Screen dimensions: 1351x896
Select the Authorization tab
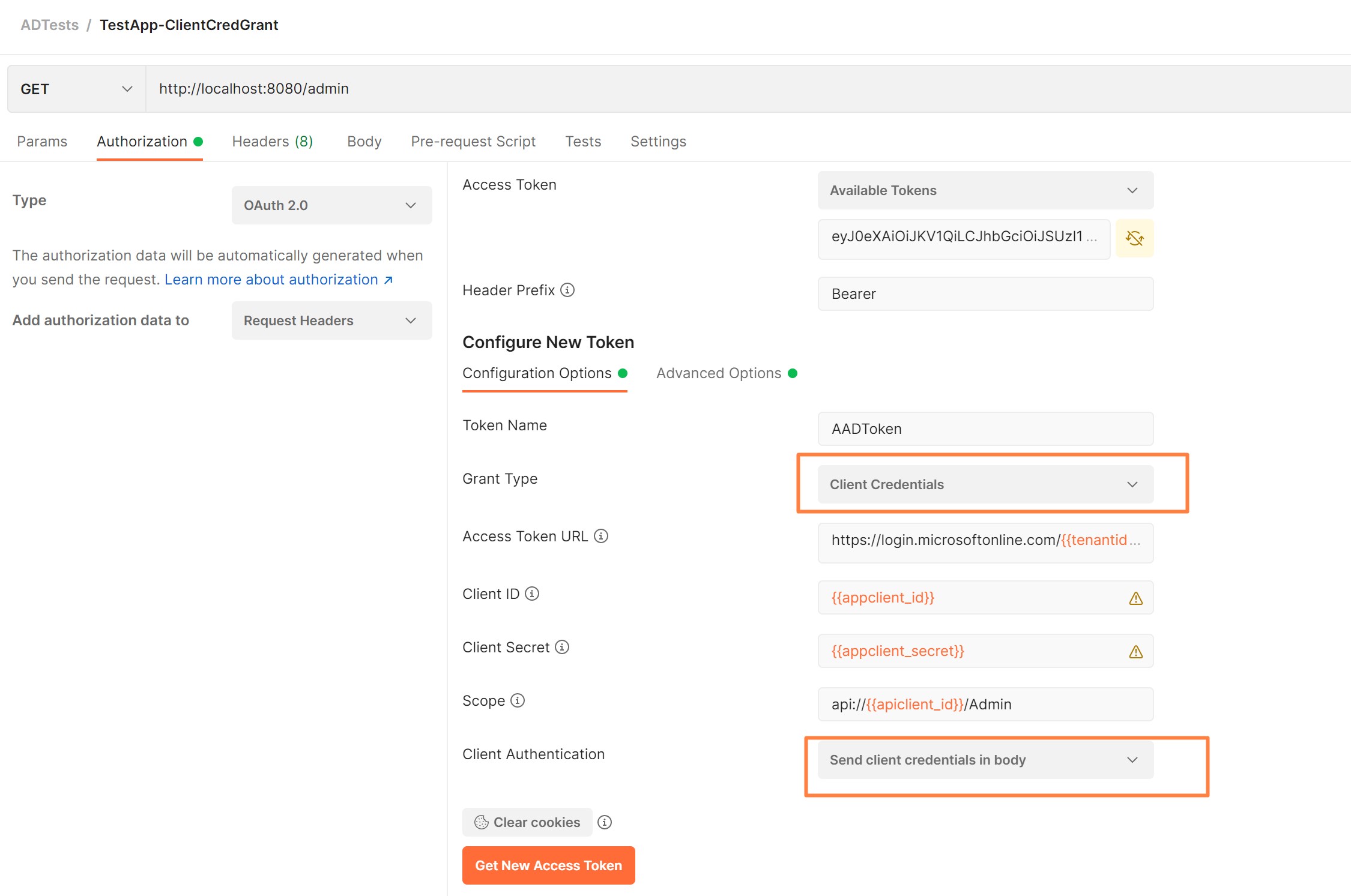click(x=150, y=142)
